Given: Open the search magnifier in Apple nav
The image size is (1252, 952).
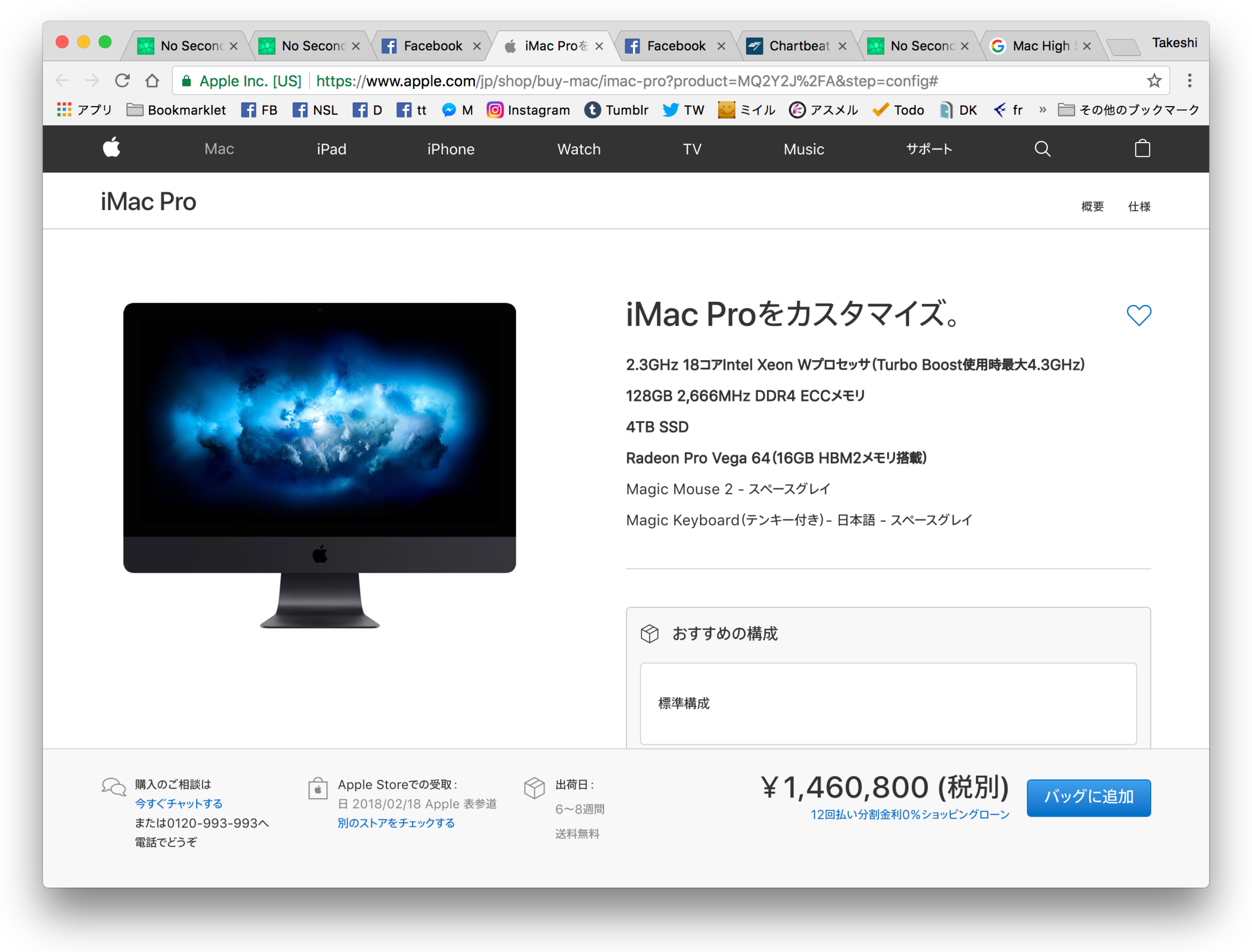Looking at the screenshot, I should pyautogui.click(x=1042, y=149).
